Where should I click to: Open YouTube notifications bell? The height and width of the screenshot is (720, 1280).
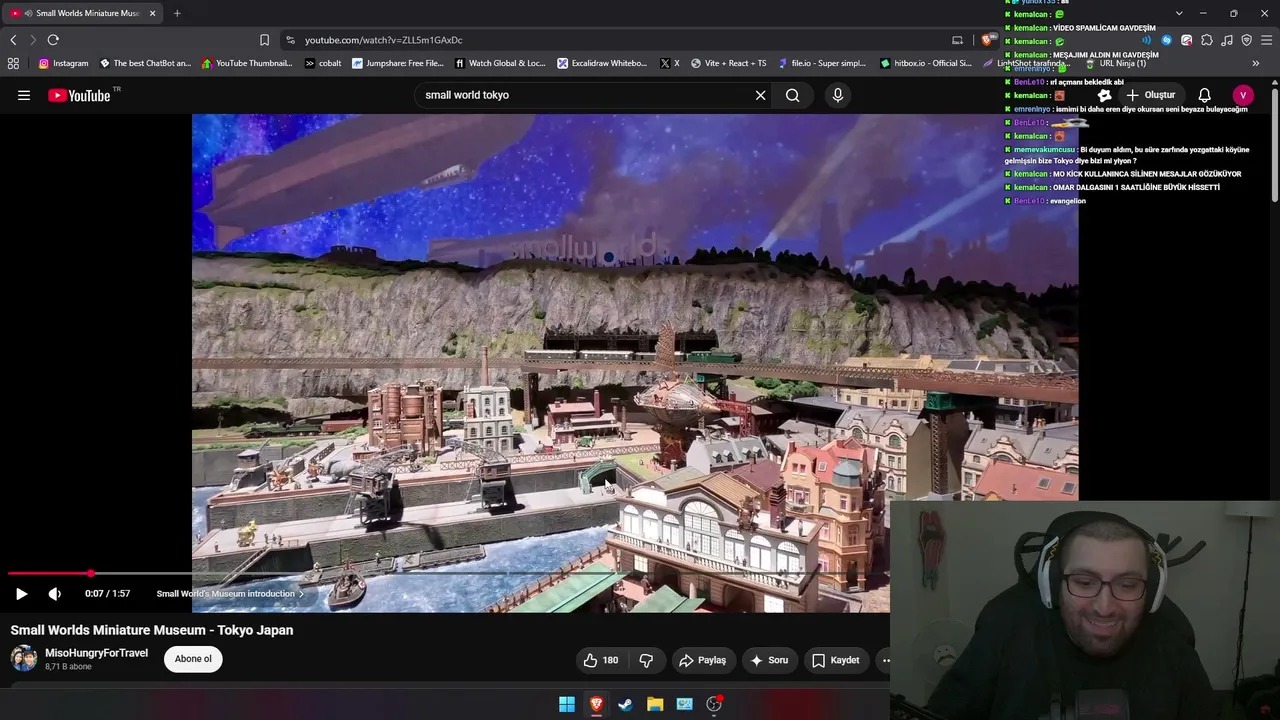pyautogui.click(x=1205, y=95)
